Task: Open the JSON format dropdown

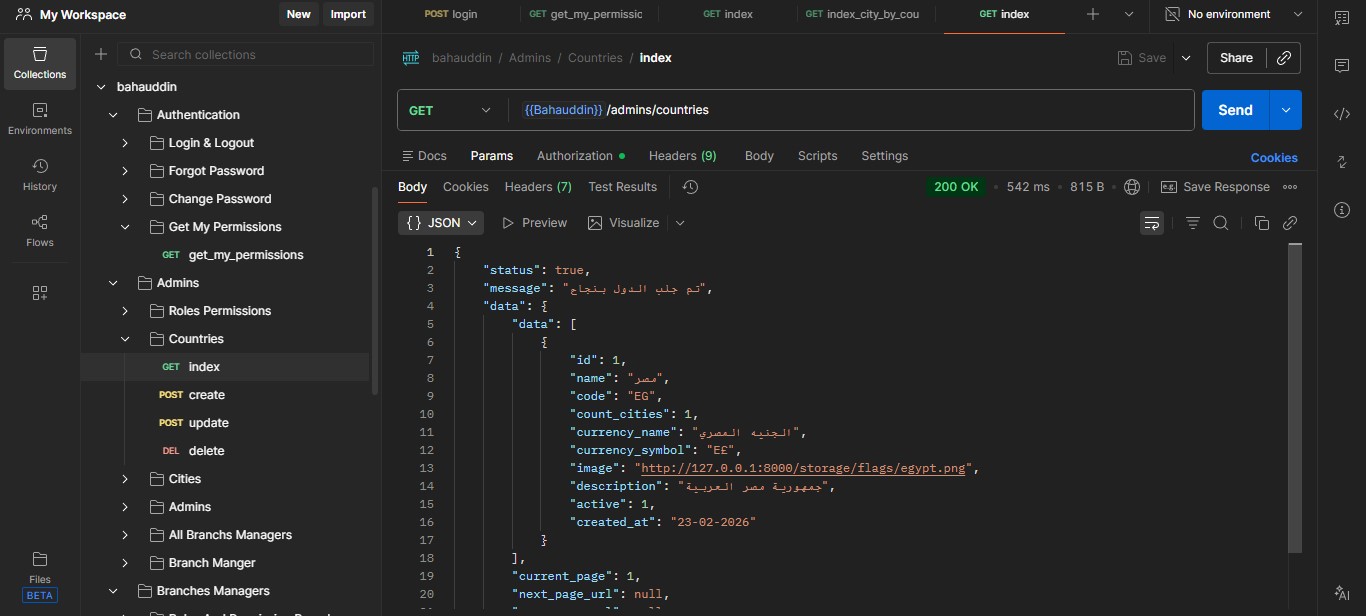Action: coord(441,223)
